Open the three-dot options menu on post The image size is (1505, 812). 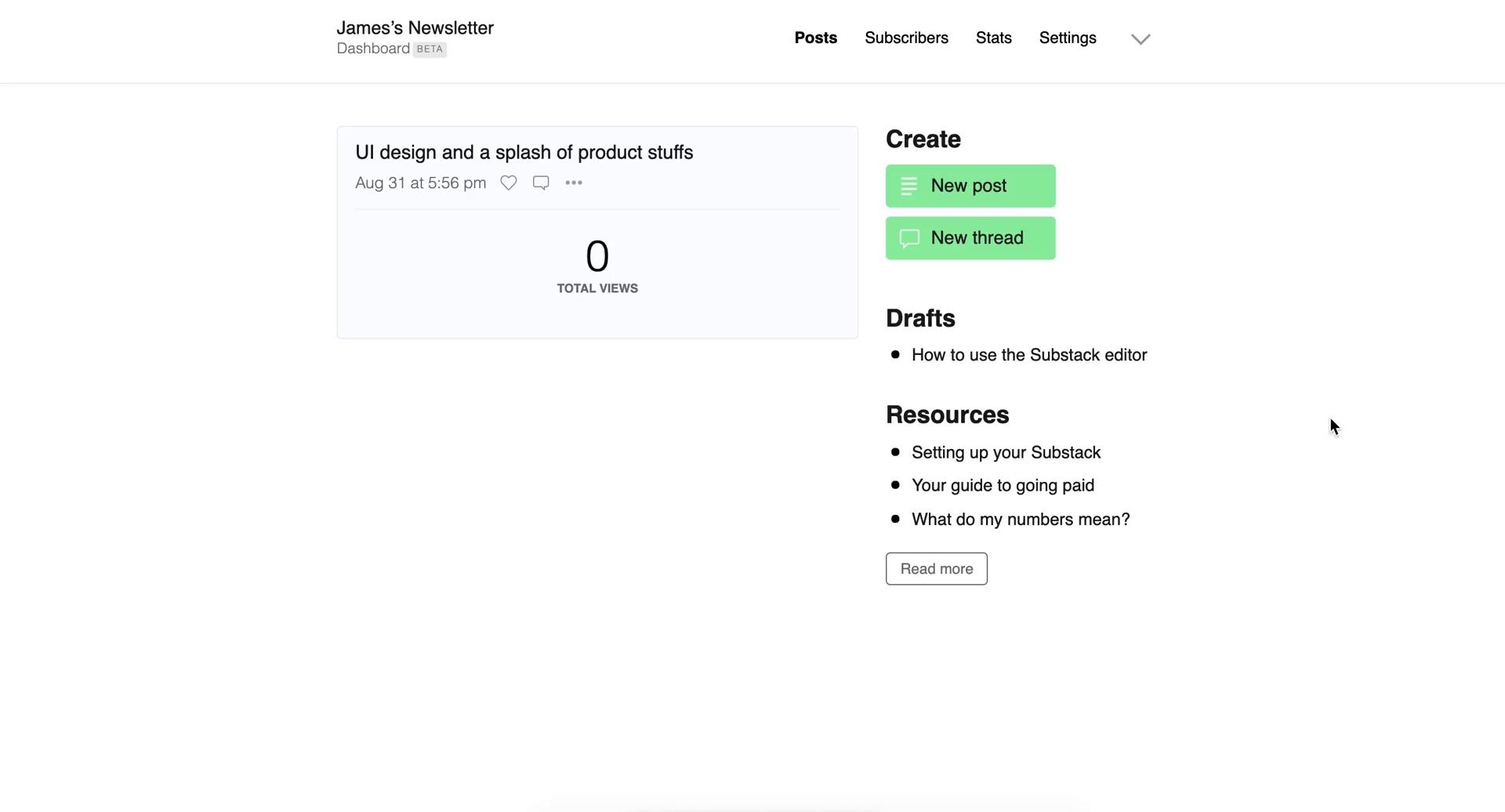(574, 183)
